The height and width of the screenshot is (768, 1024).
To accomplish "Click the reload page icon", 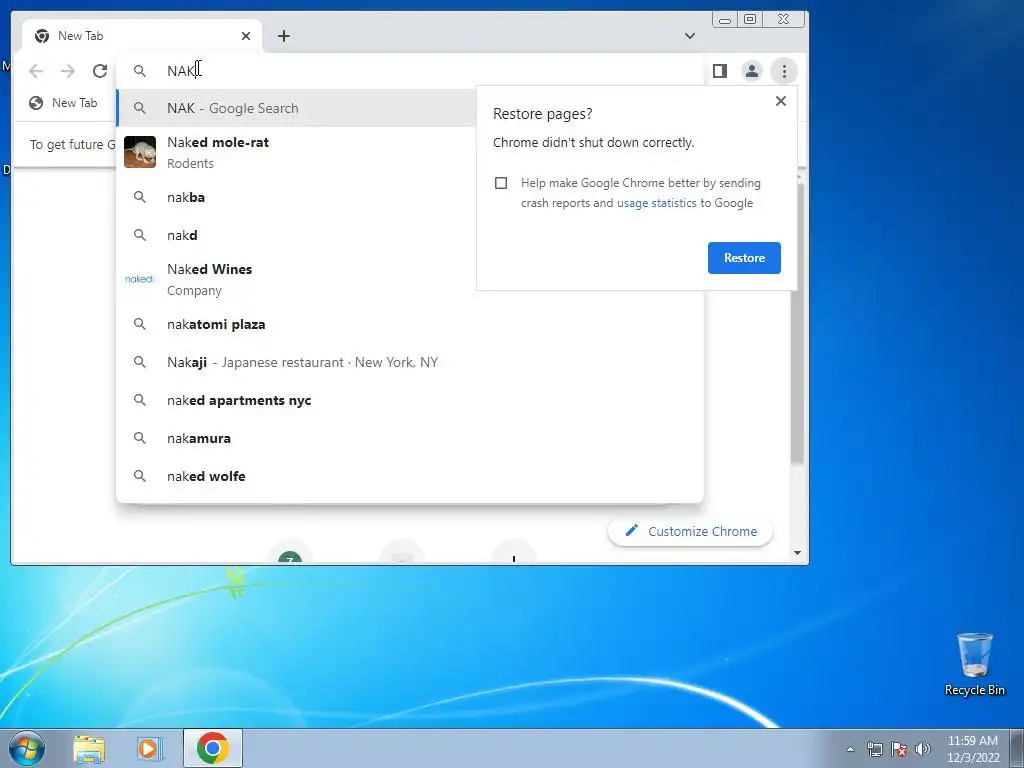I will [x=100, y=71].
